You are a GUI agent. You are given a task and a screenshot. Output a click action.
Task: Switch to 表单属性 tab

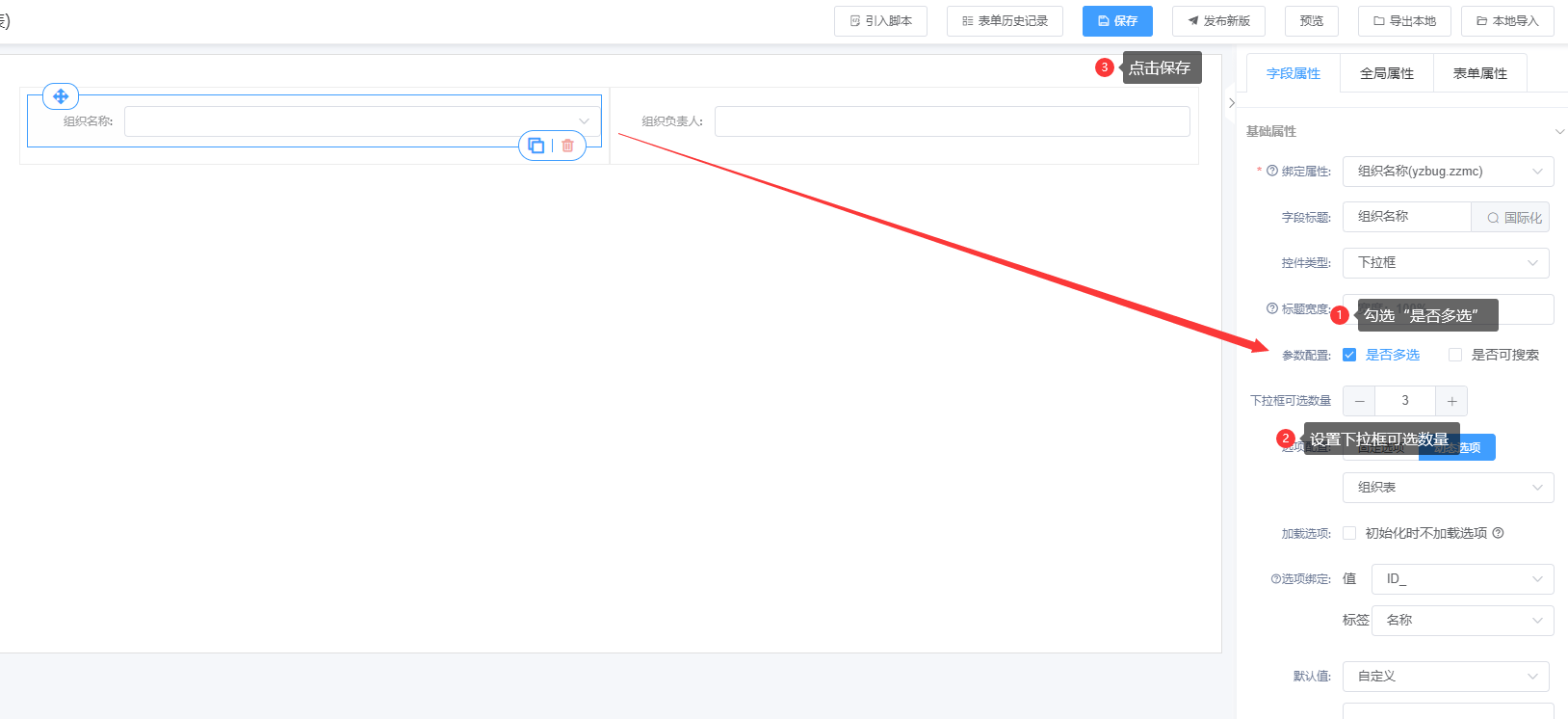tap(1480, 73)
